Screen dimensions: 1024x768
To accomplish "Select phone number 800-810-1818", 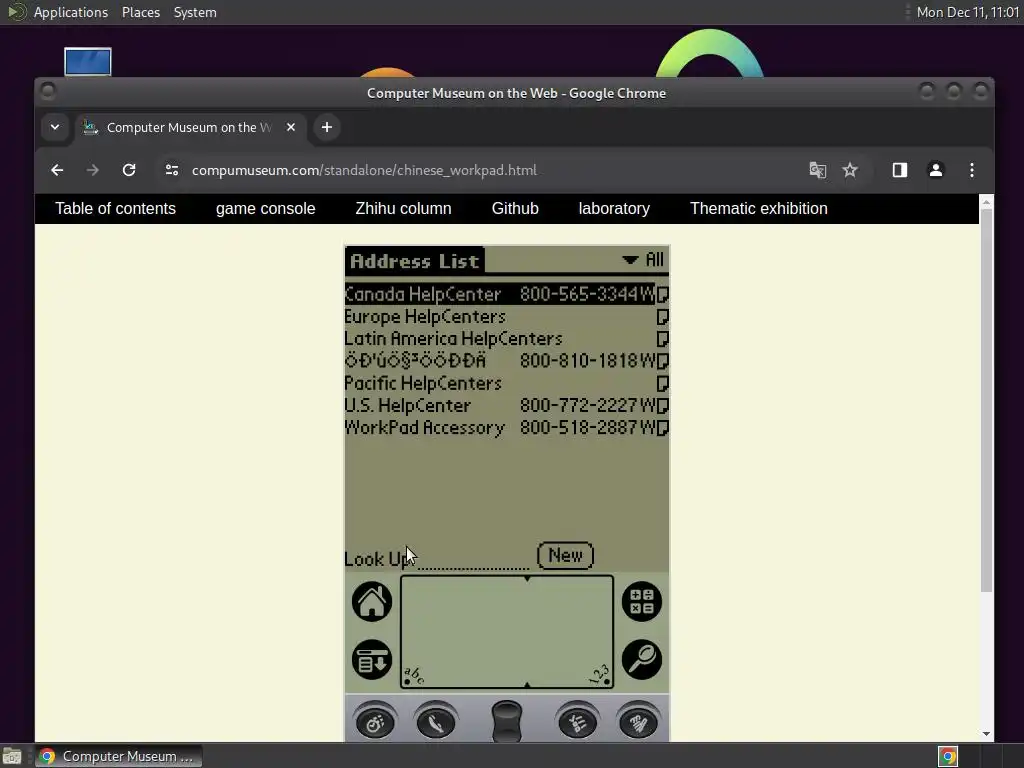I will [579, 361].
